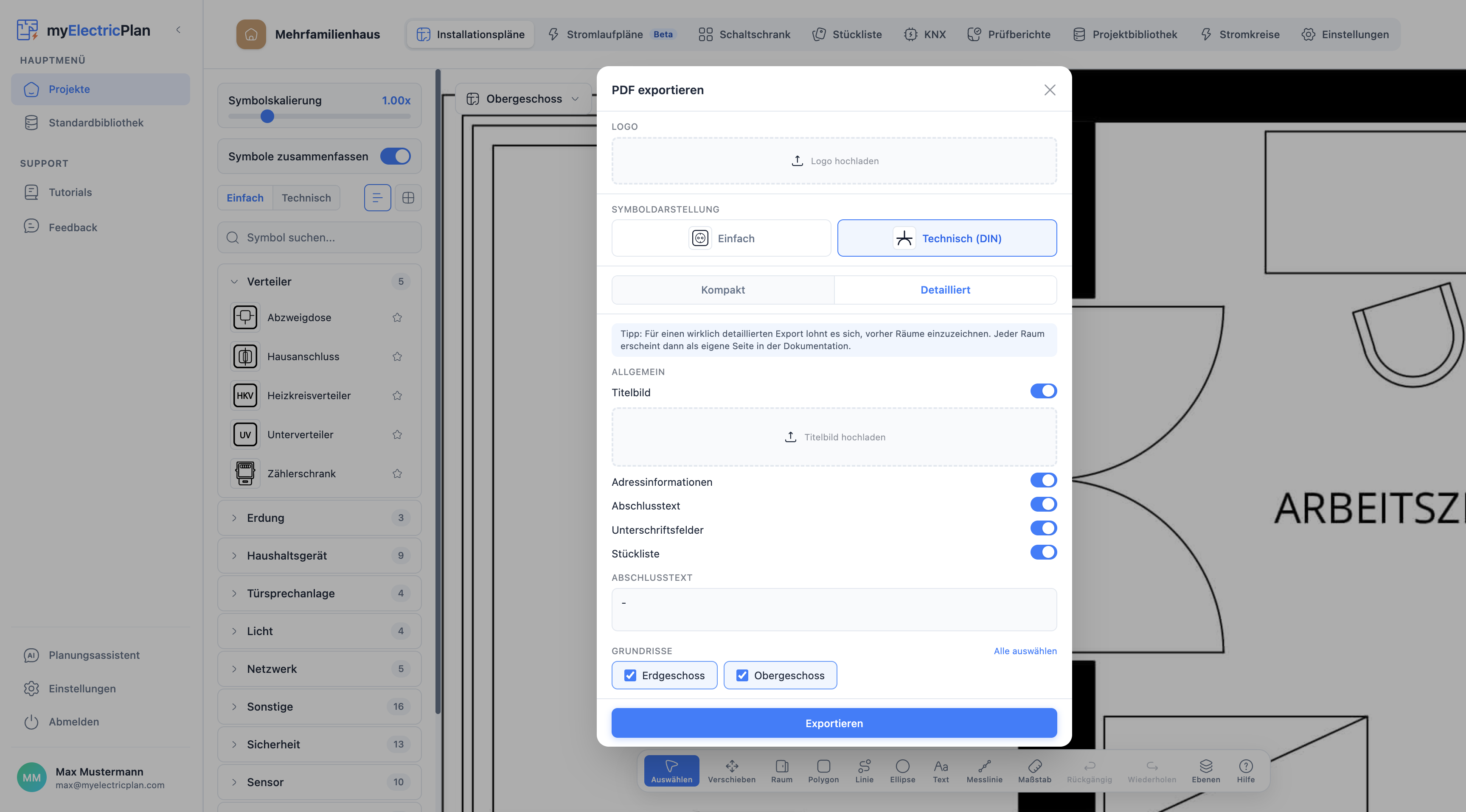Open the Ebenen layers panel
This screenshot has width=1466, height=812.
(1206, 770)
